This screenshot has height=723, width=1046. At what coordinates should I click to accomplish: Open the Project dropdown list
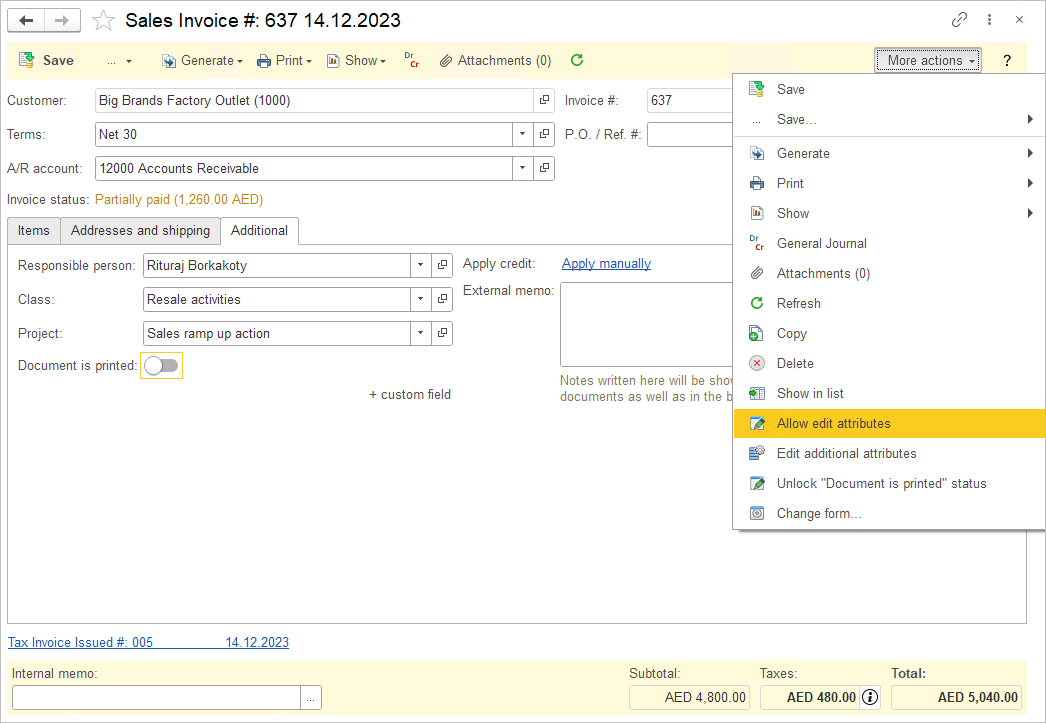pyautogui.click(x=421, y=333)
